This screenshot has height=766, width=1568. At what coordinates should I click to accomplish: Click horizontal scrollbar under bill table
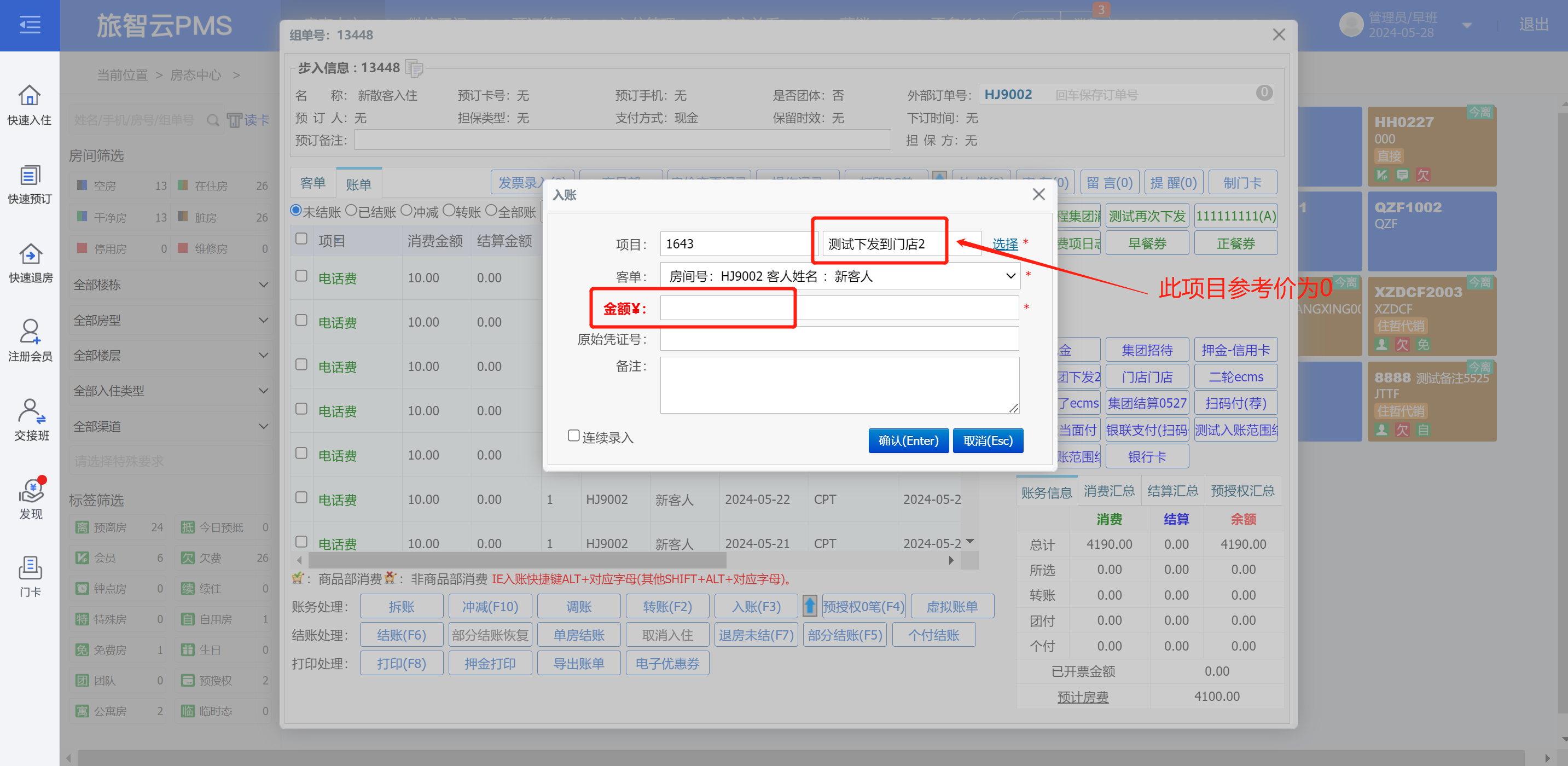(x=518, y=560)
